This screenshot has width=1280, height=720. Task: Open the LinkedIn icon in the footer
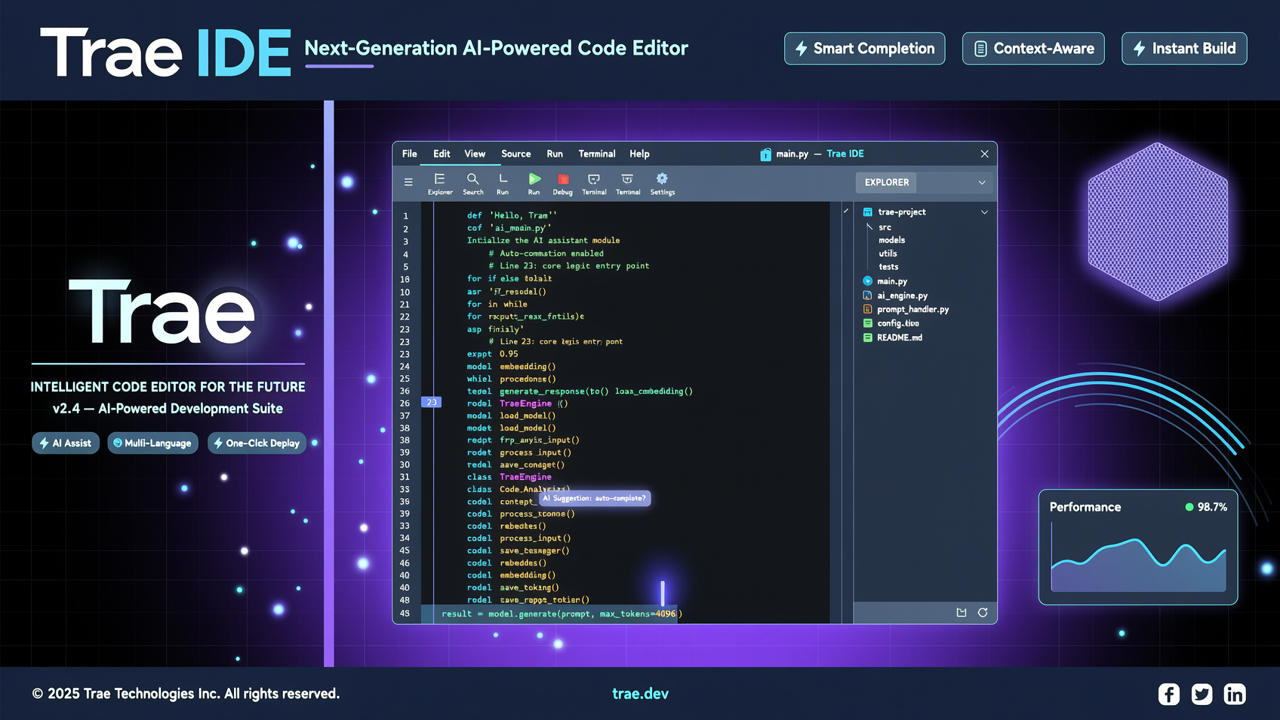[1234, 694]
